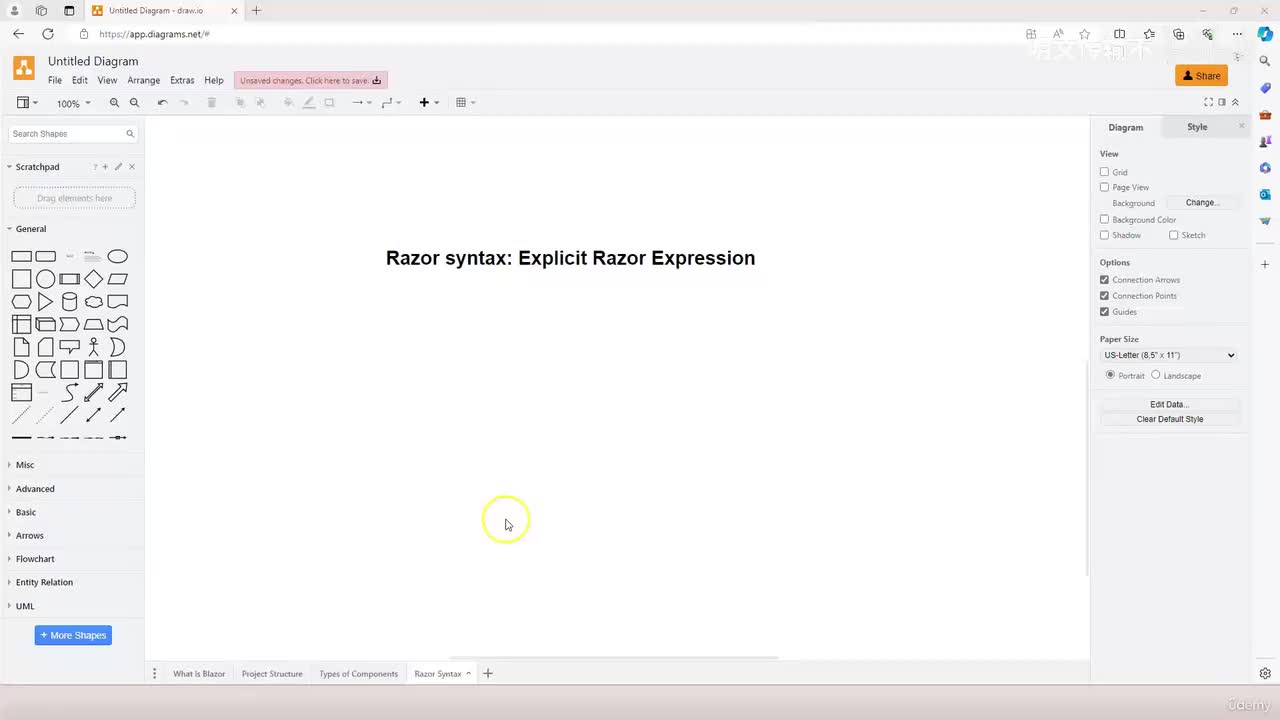Open the view layout dropdown in toolbar
1280x720 pixels.
pos(28,103)
